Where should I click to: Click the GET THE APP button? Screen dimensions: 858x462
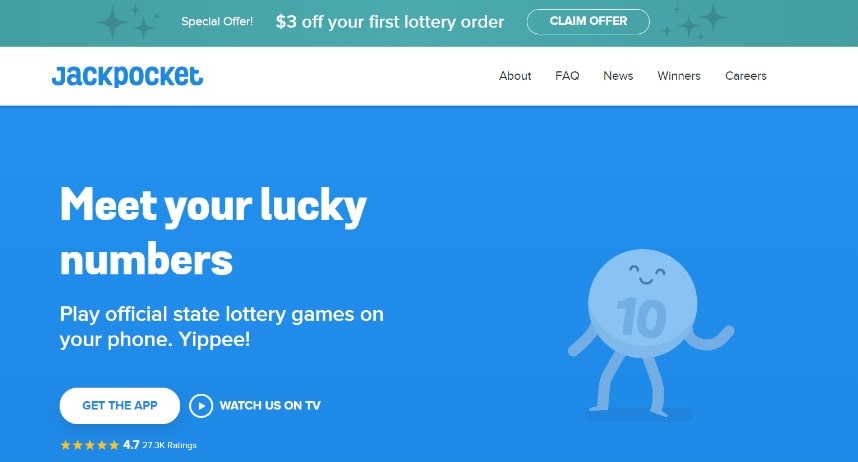120,406
